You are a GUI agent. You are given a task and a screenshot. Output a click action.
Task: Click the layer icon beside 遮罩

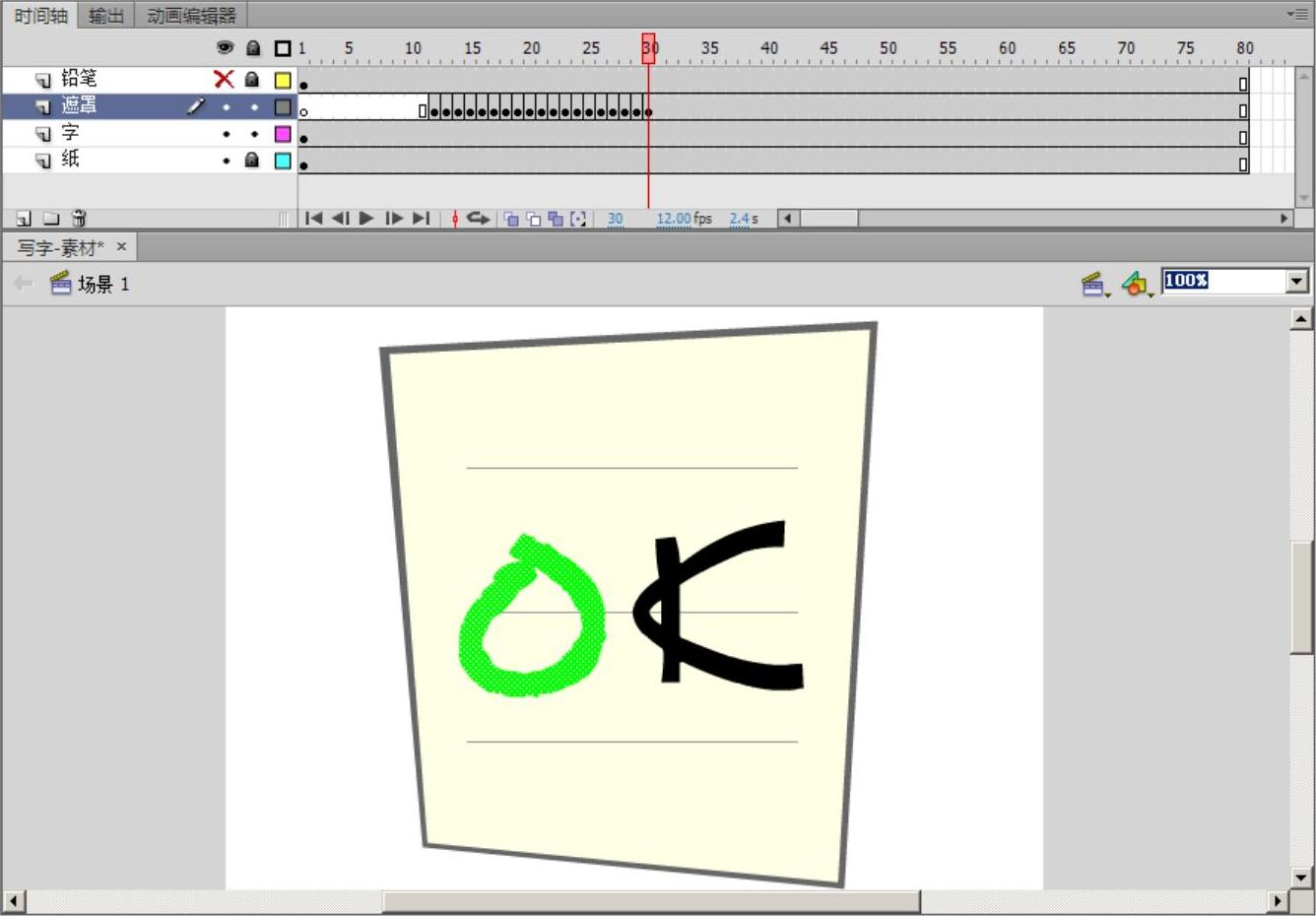(43, 106)
